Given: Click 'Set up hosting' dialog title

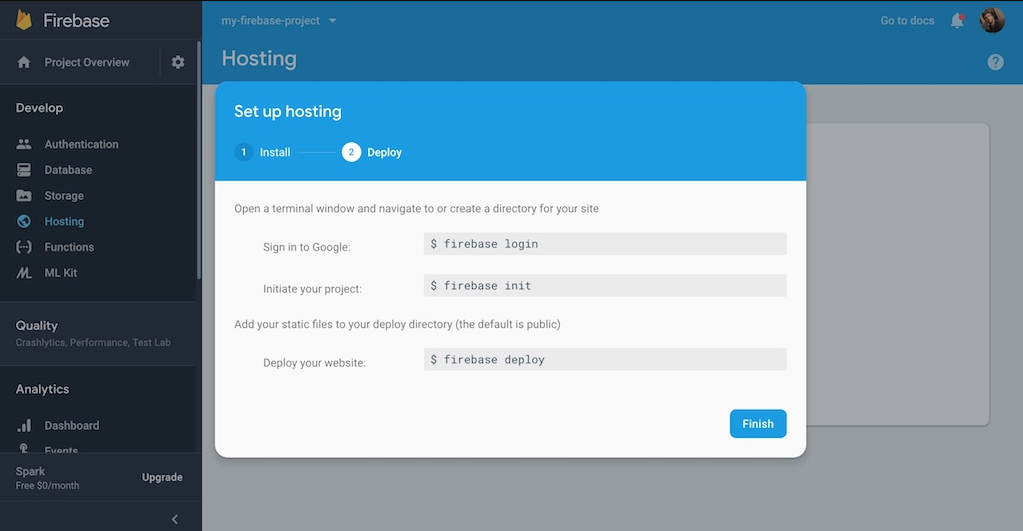Looking at the screenshot, I should coord(288,112).
